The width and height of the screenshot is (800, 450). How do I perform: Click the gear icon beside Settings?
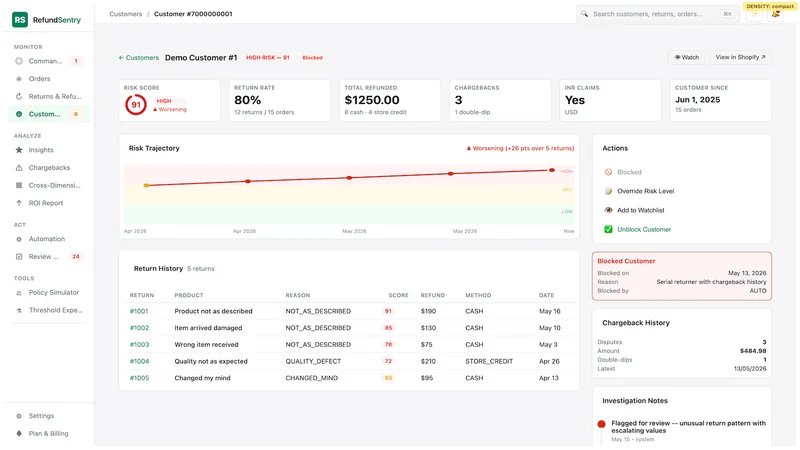[19, 416]
